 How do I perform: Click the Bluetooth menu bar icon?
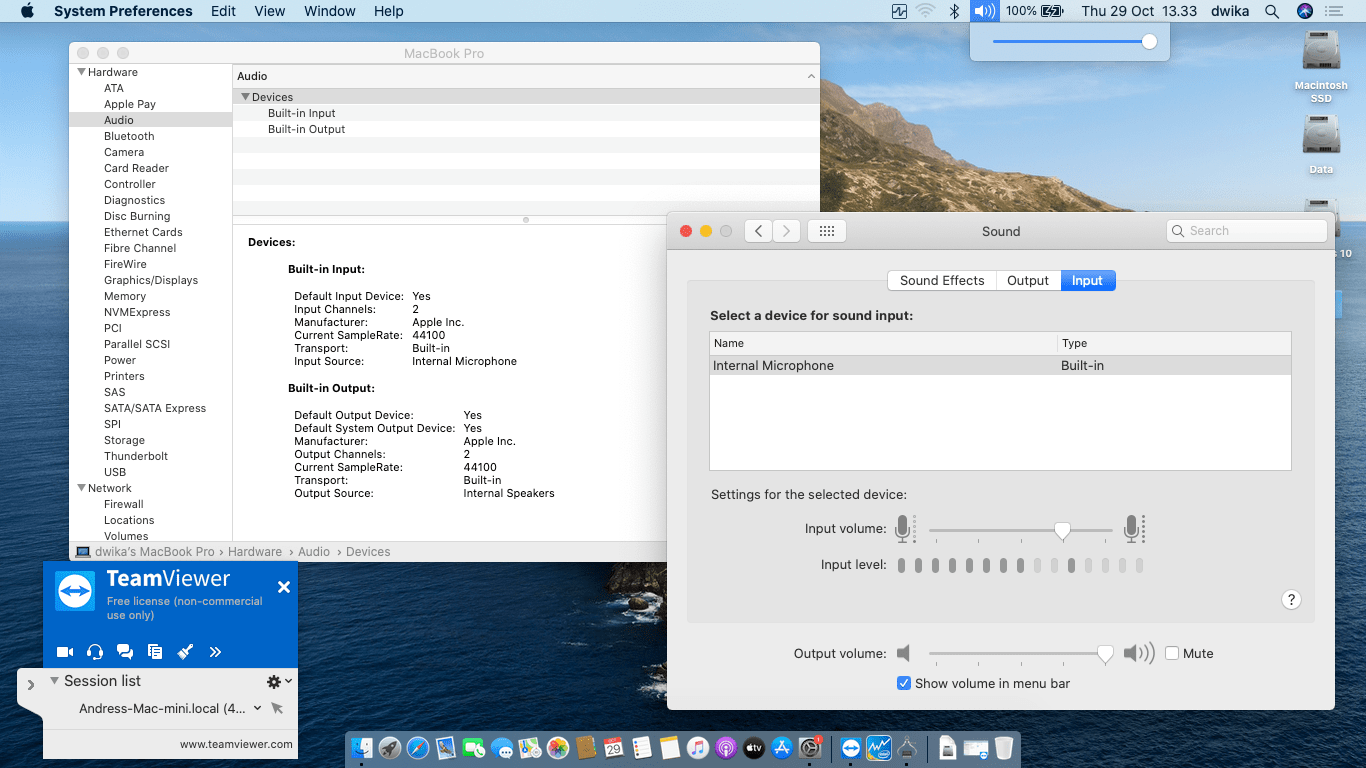(x=954, y=11)
